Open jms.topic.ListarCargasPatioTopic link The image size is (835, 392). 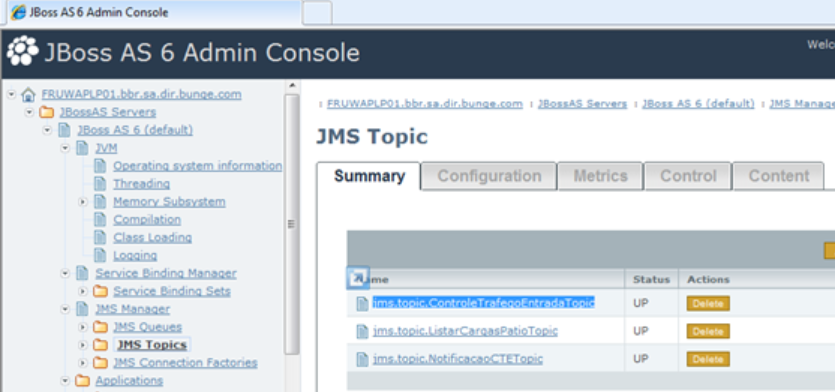pos(465,331)
